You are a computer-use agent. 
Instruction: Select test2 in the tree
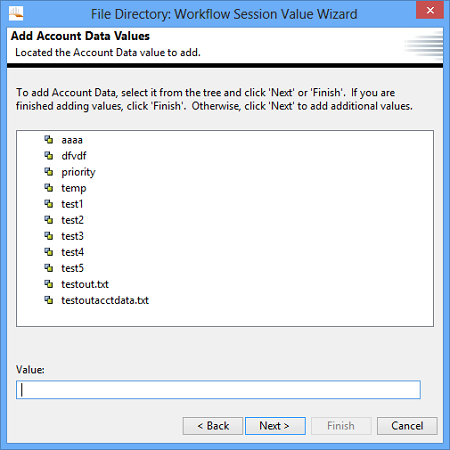click(x=72, y=220)
